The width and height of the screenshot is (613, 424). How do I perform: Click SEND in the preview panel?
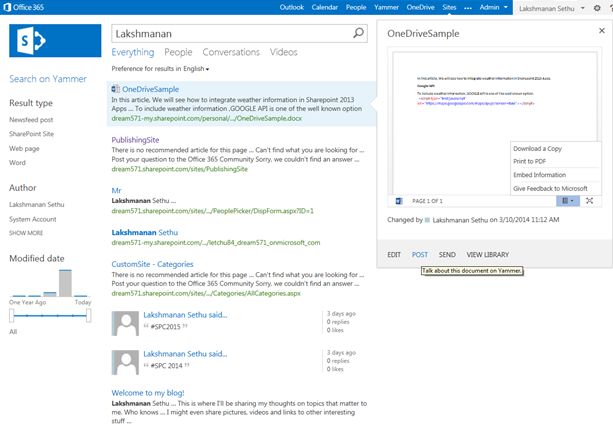pyautogui.click(x=447, y=255)
